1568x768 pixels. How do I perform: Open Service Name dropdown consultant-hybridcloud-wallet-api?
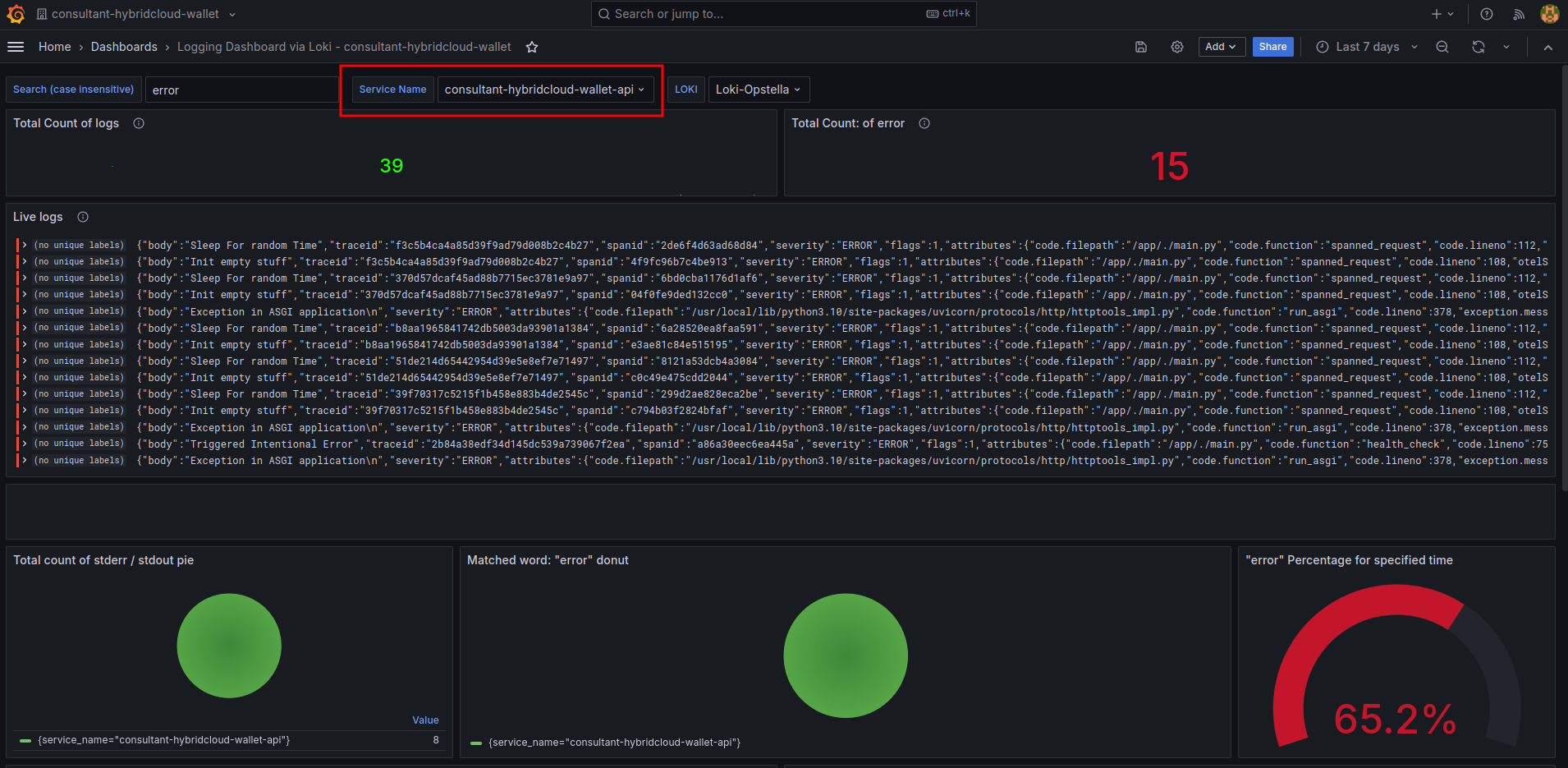pos(545,90)
